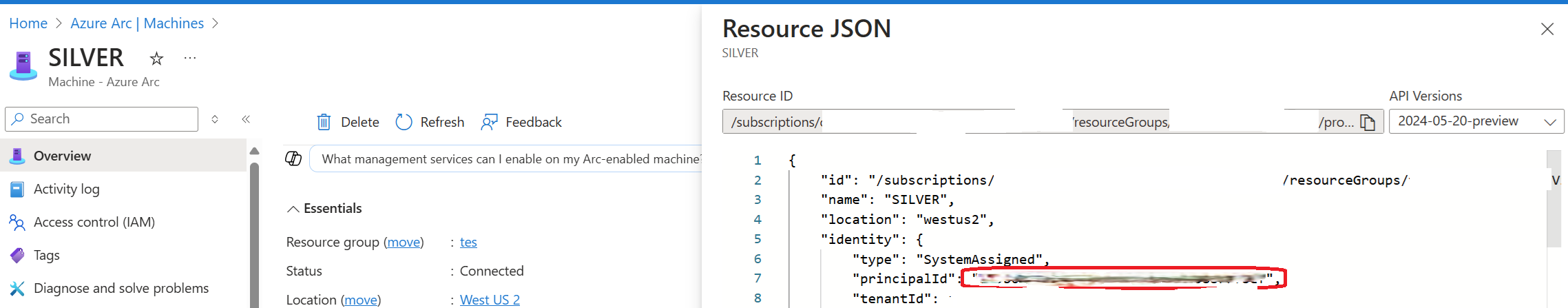1568x308 pixels.
Task: Collapse the sidebar with double chevron
Action: click(246, 119)
